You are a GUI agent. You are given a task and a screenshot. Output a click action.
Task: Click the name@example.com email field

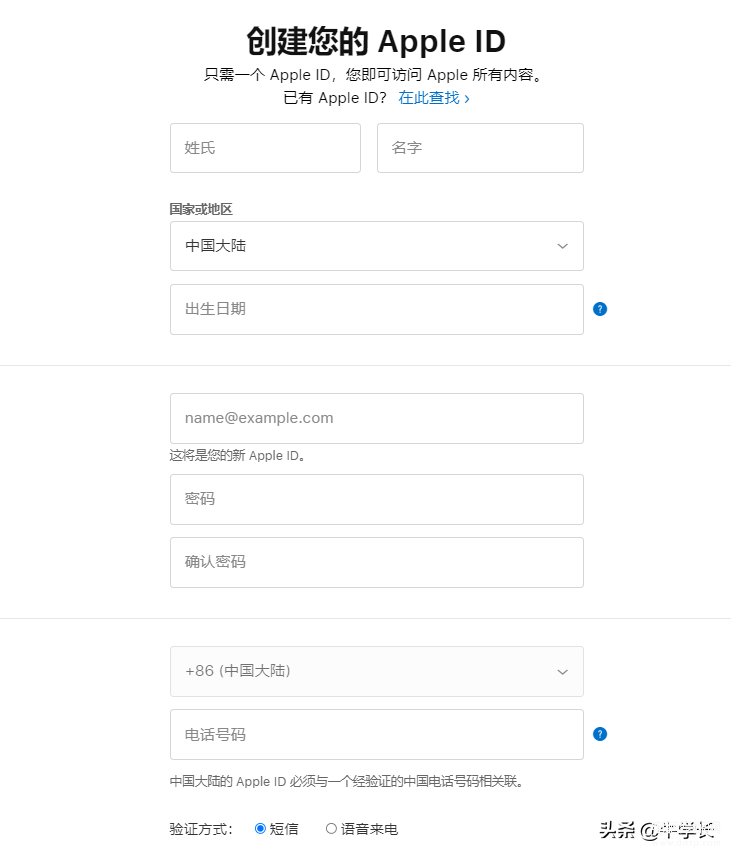tap(376, 418)
